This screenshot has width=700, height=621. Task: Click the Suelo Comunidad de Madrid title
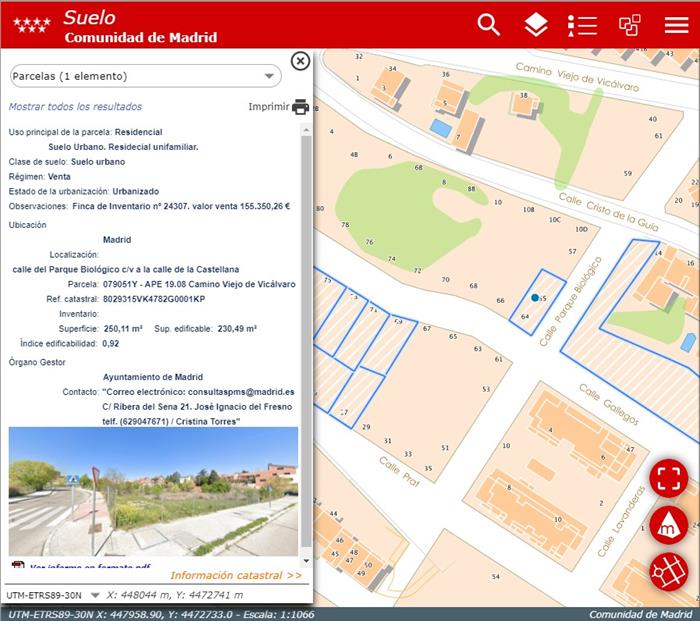(140, 26)
